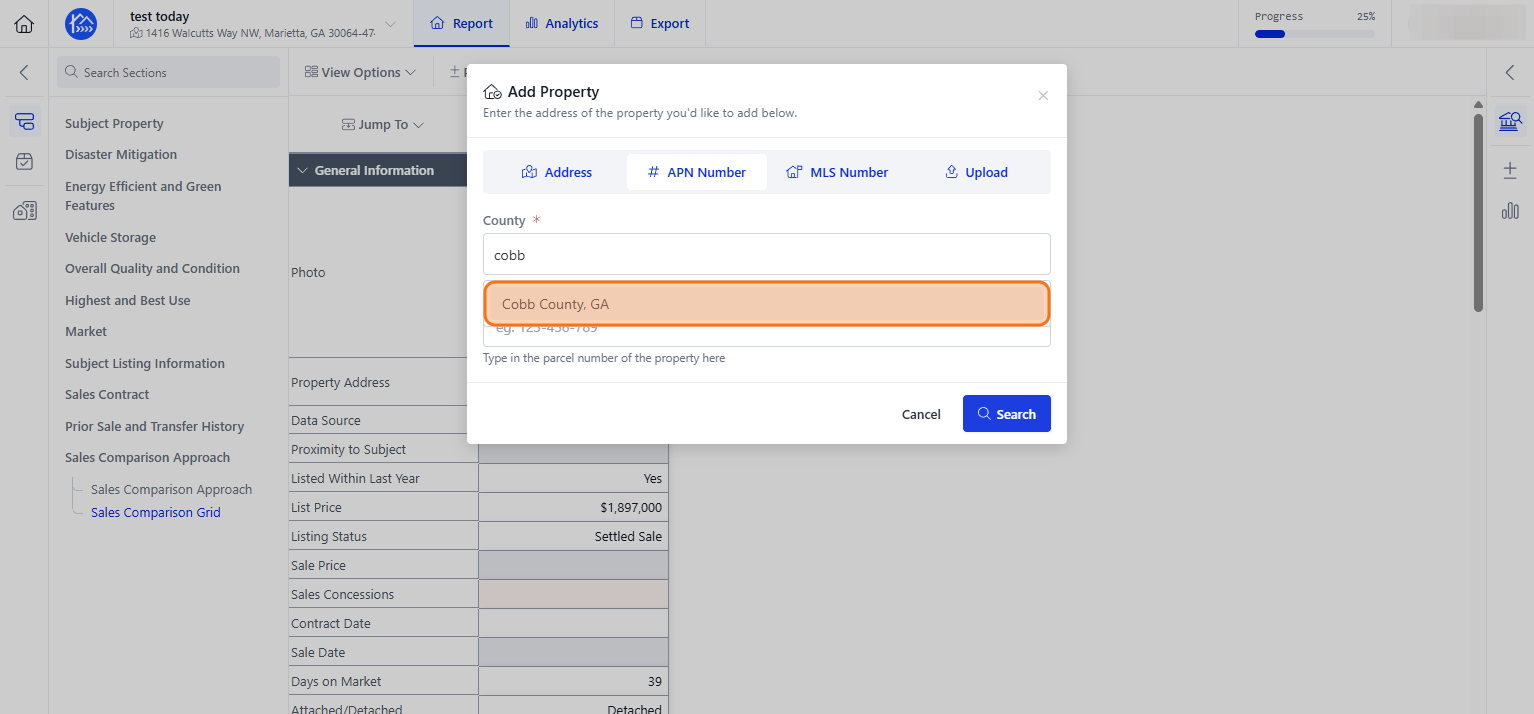The height and width of the screenshot is (714, 1534).
Task: Open the checklist calendar sidebar icon
Action: coord(25,161)
